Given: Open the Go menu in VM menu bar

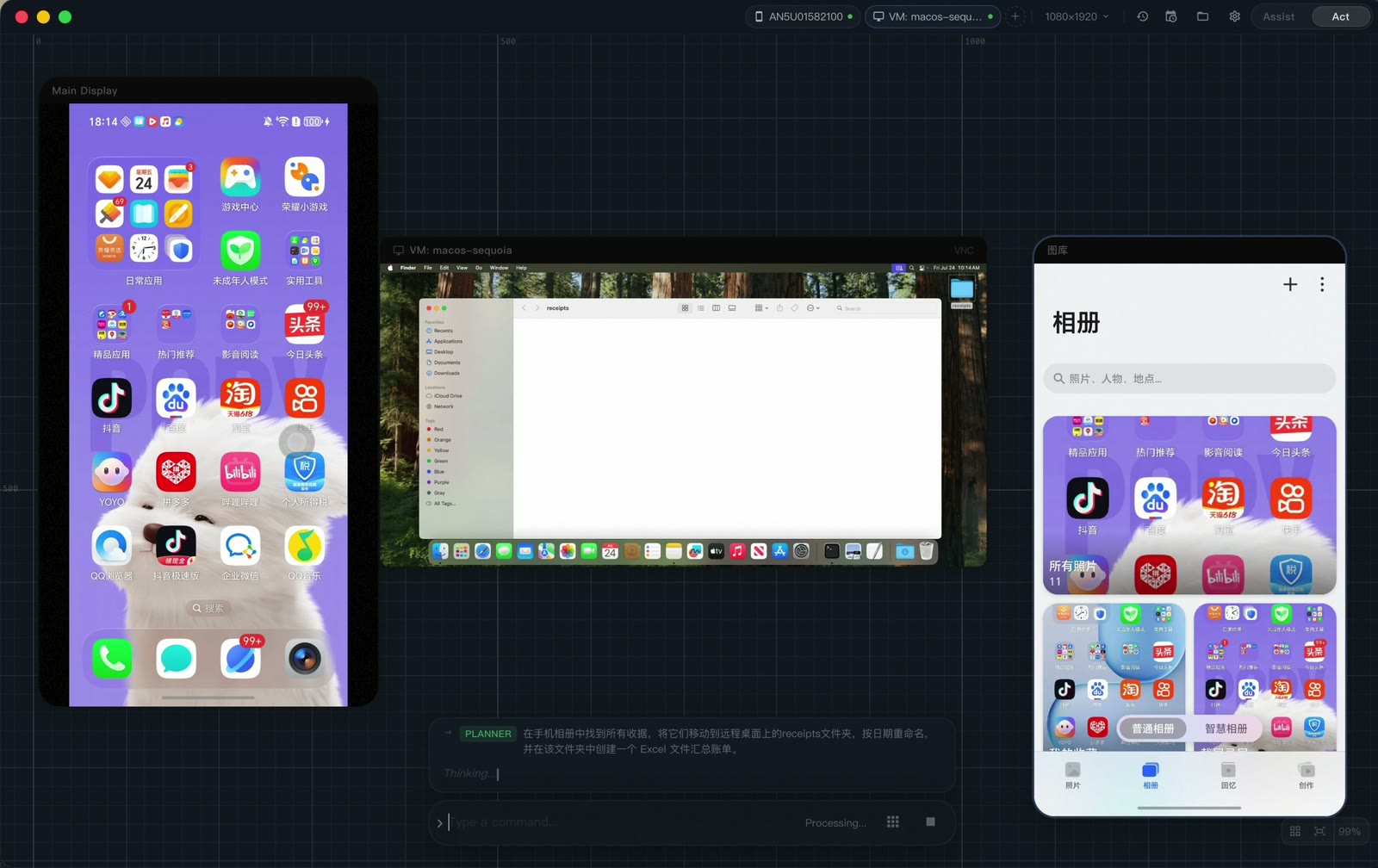Looking at the screenshot, I should tap(479, 268).
